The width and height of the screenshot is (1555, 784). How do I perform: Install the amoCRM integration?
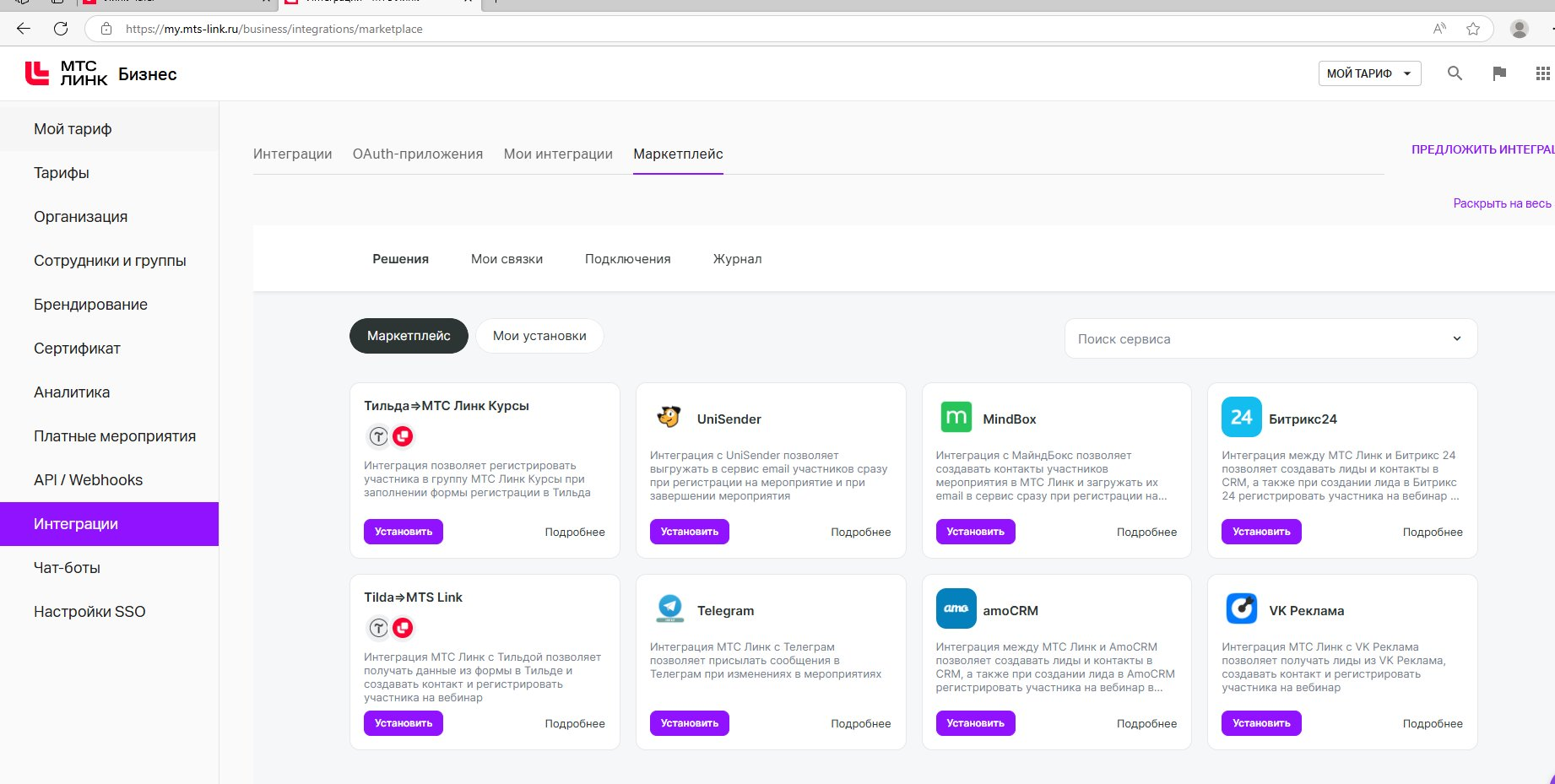click(976, 723)
